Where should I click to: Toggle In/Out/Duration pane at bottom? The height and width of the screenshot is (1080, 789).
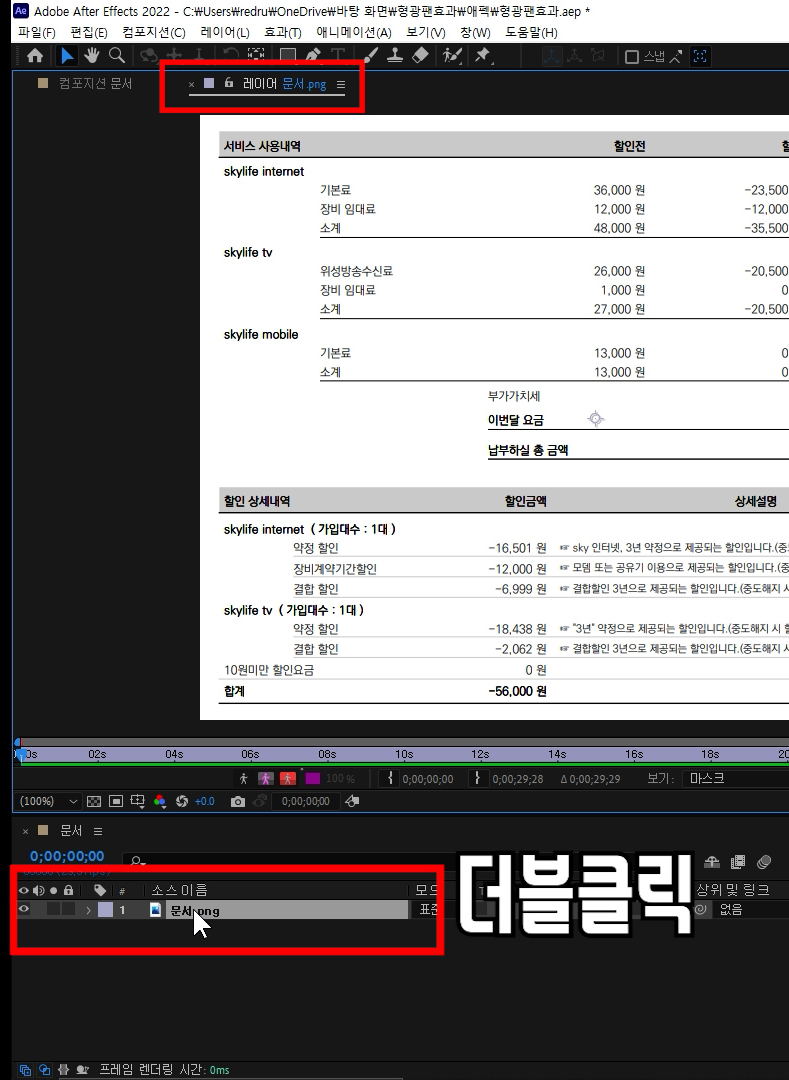(63, 1070)
